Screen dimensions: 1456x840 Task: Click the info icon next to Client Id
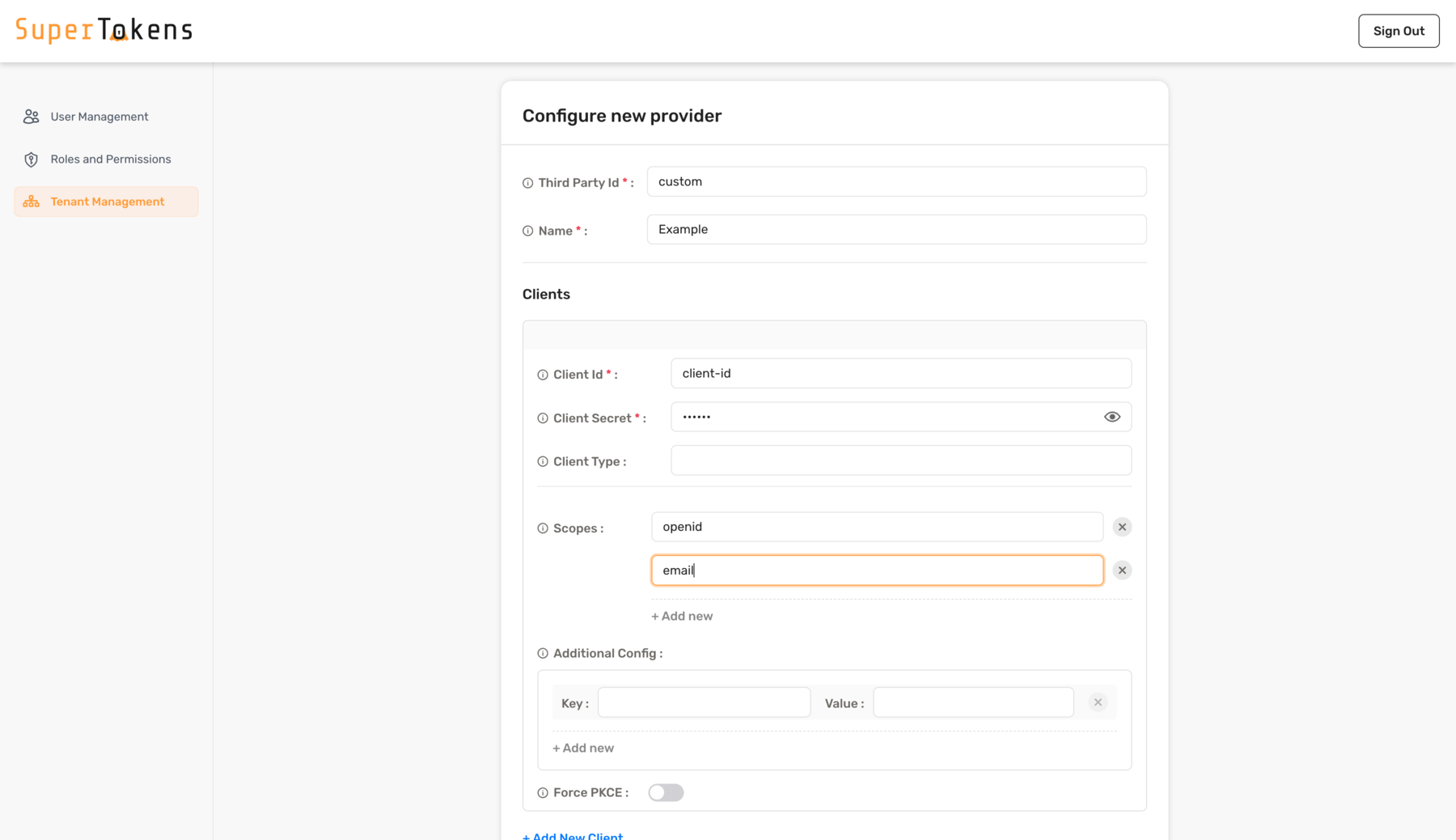[542, 374]
